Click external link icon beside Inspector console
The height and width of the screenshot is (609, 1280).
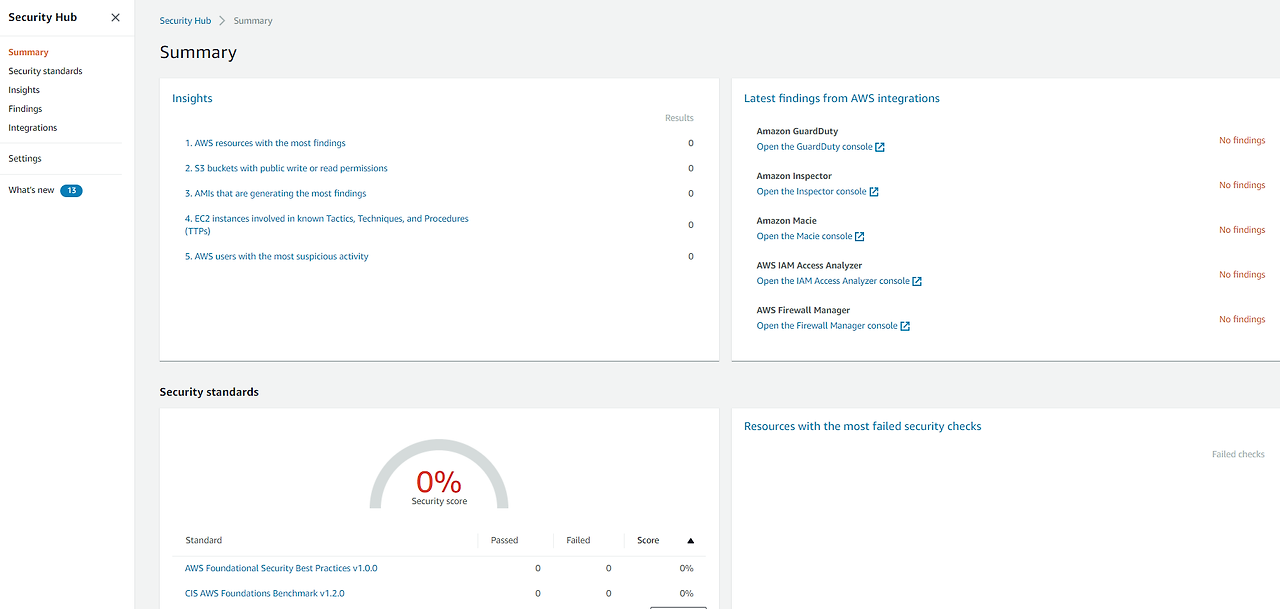click(x=874, y=192)
